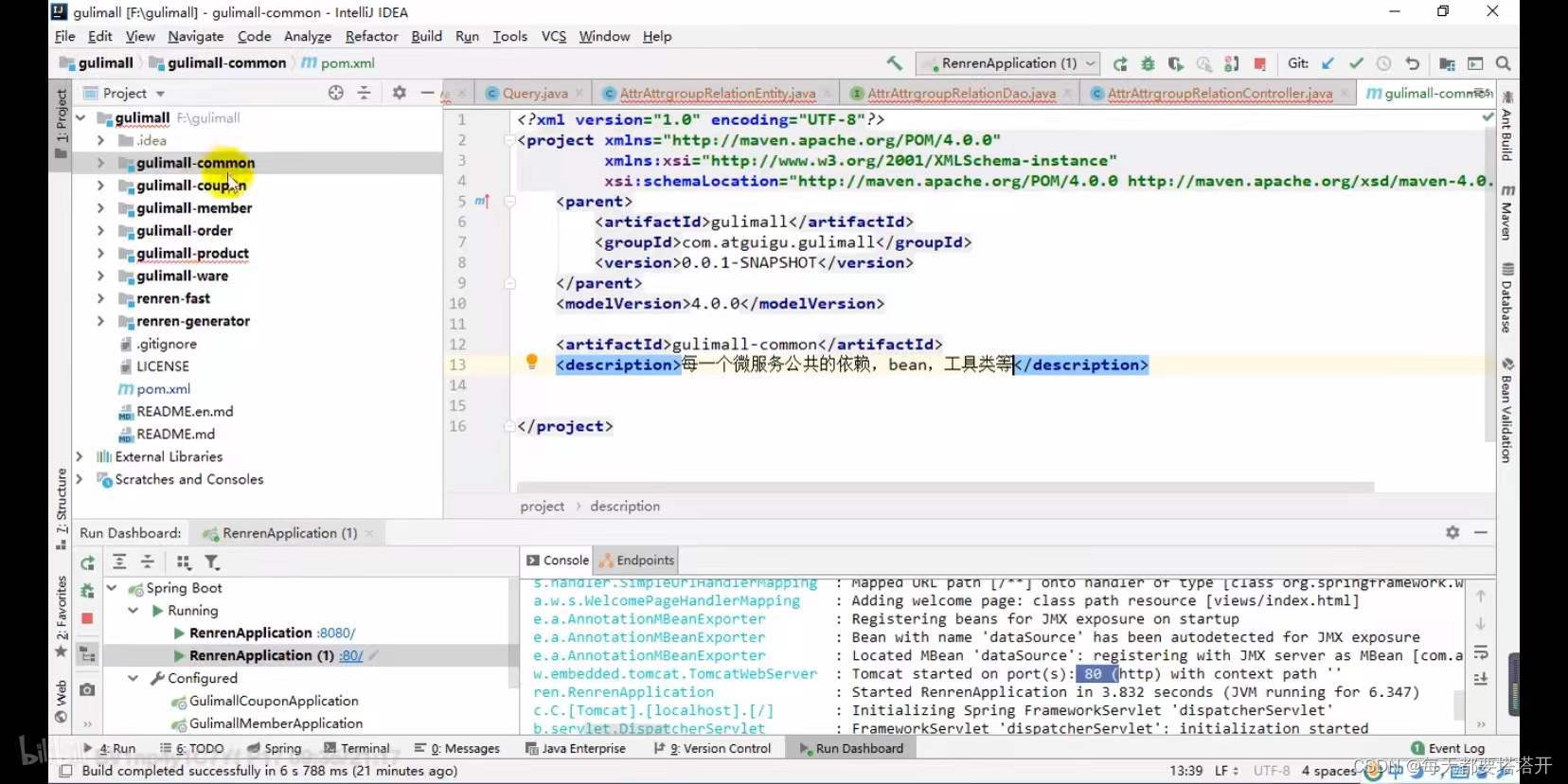This screenshot has height=784, width=1568.
Task: Switch to the AttrAttrgroupRelationEntity.java tab
Action: 717,93
